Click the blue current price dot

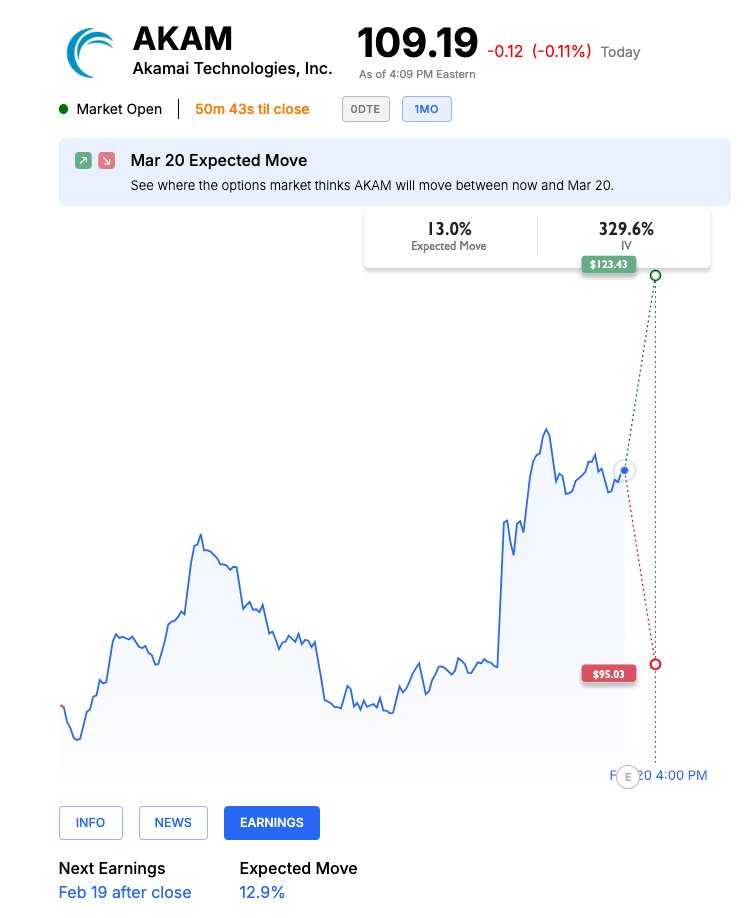(624, 470)
